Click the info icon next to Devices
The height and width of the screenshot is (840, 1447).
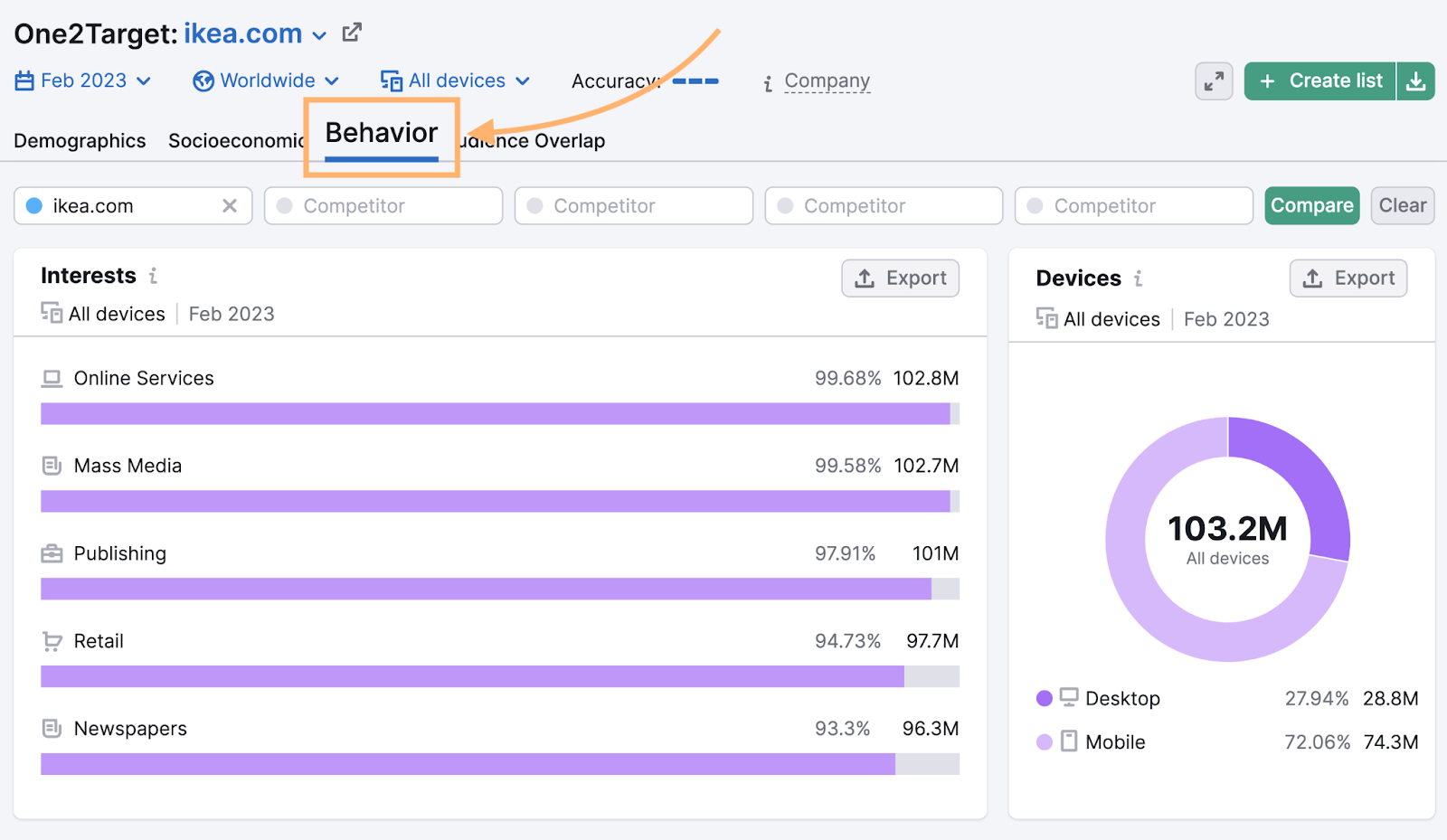tap(1139, 278)
